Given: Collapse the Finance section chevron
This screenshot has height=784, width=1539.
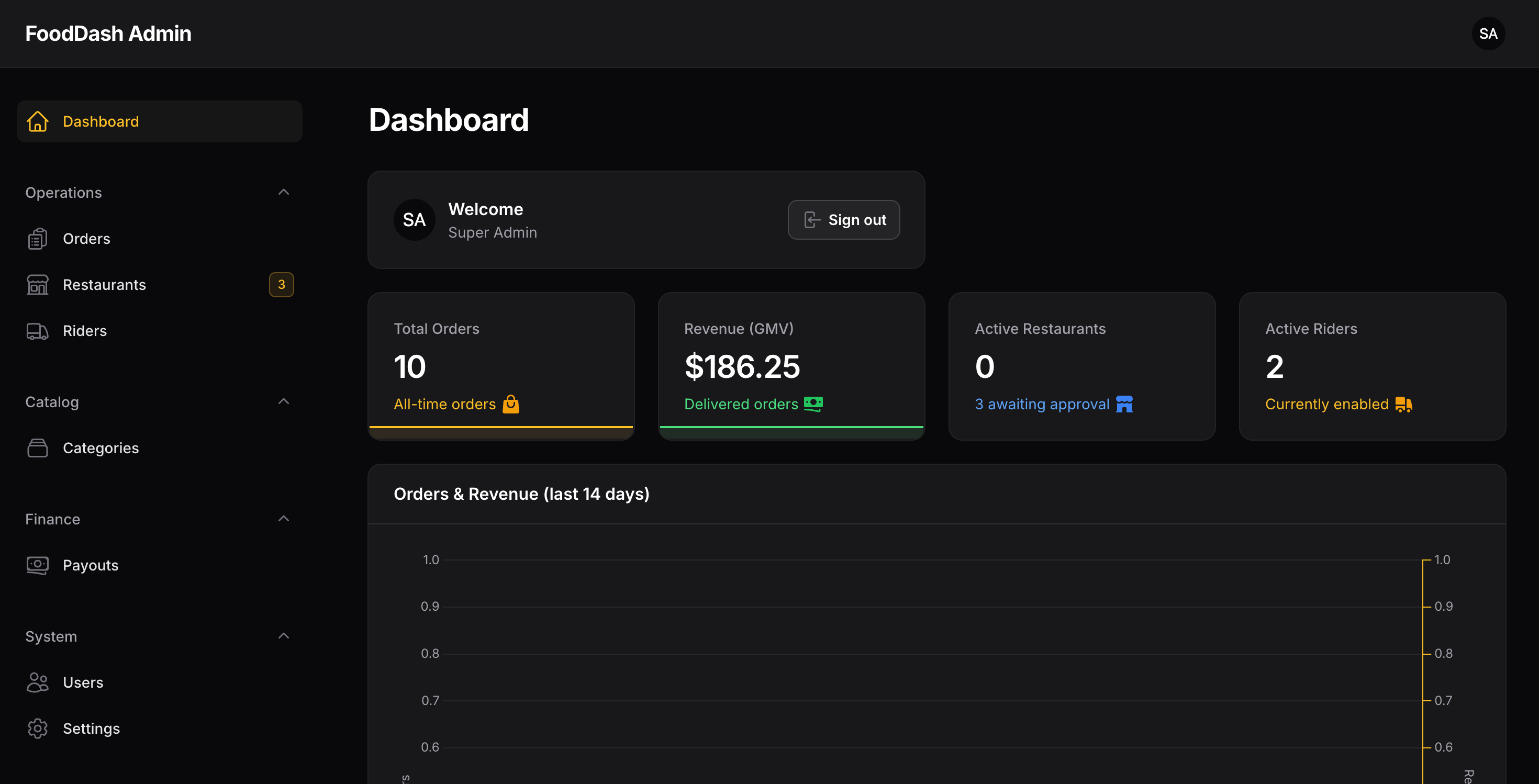Looking at the screenshot, I should point(284,519).
